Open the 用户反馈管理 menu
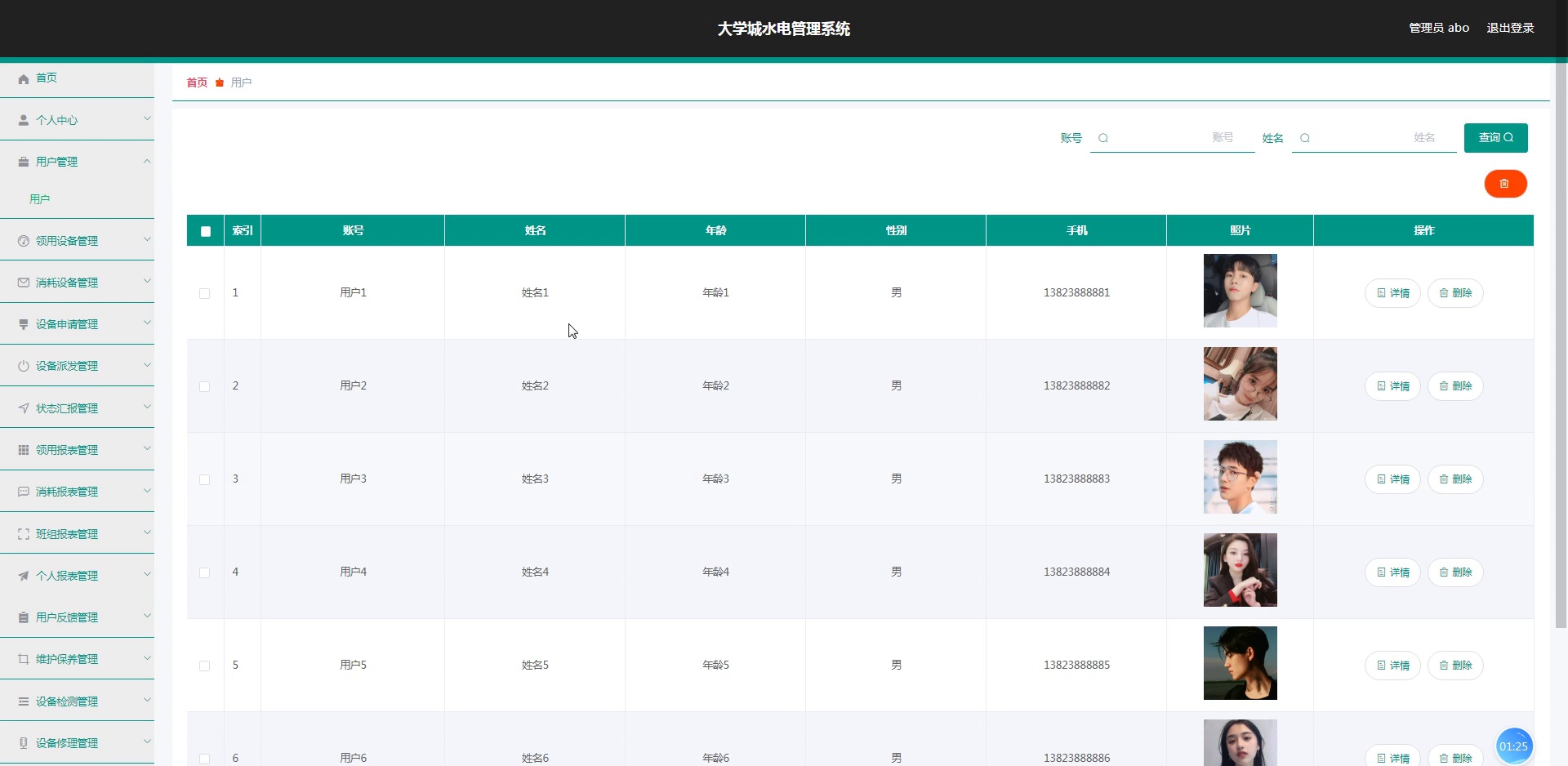1568x766 pixels. [x=77, y=617]
